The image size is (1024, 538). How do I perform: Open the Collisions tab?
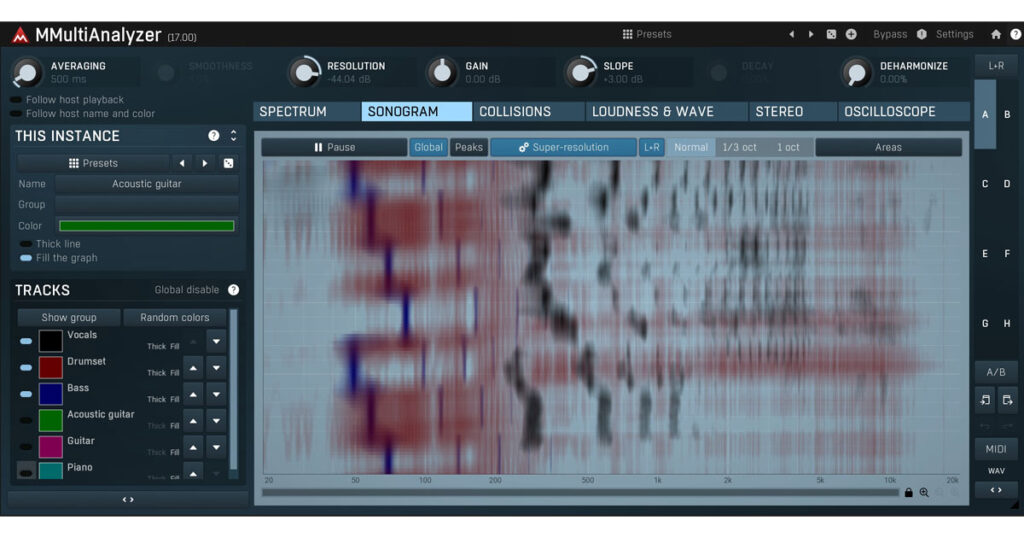point(528,112)
